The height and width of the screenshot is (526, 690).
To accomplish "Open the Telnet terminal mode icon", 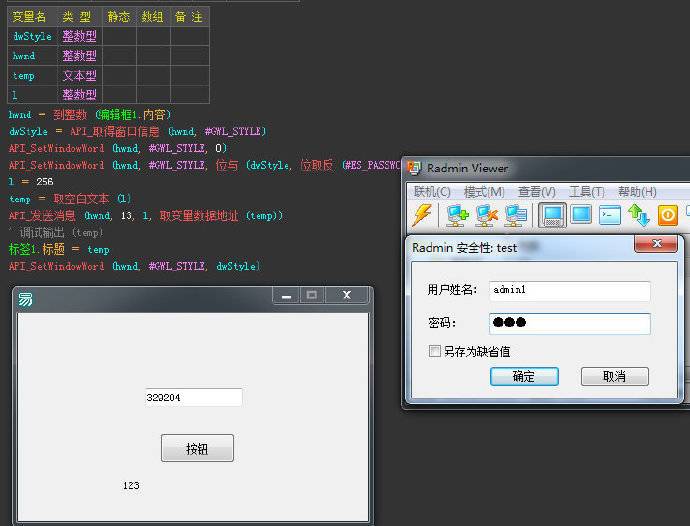I will (610, 214).
